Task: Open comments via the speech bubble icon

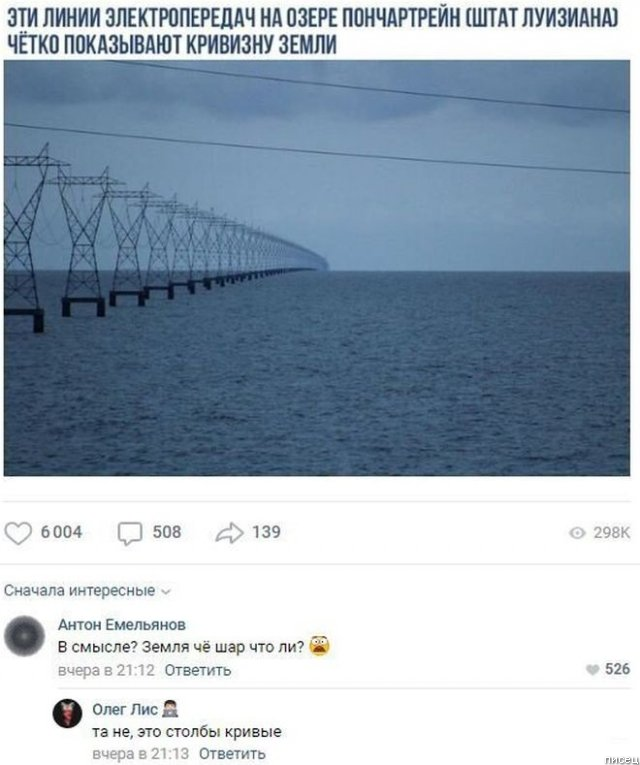Action: coord(130,533)
